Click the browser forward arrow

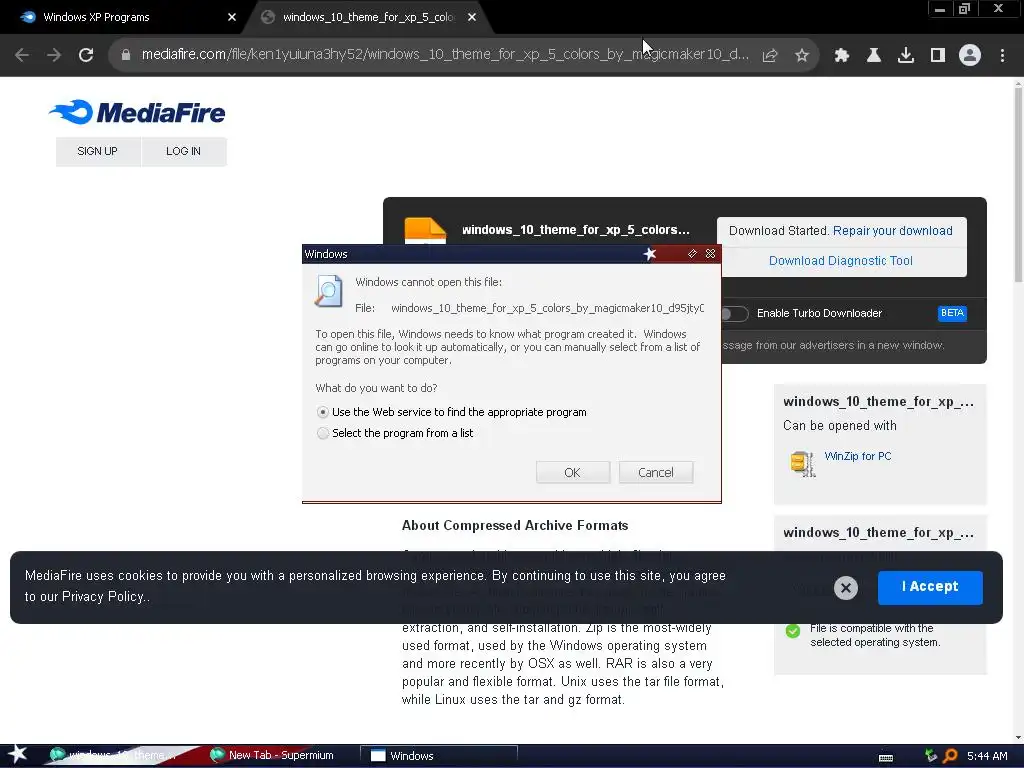(x=54, y=56)
